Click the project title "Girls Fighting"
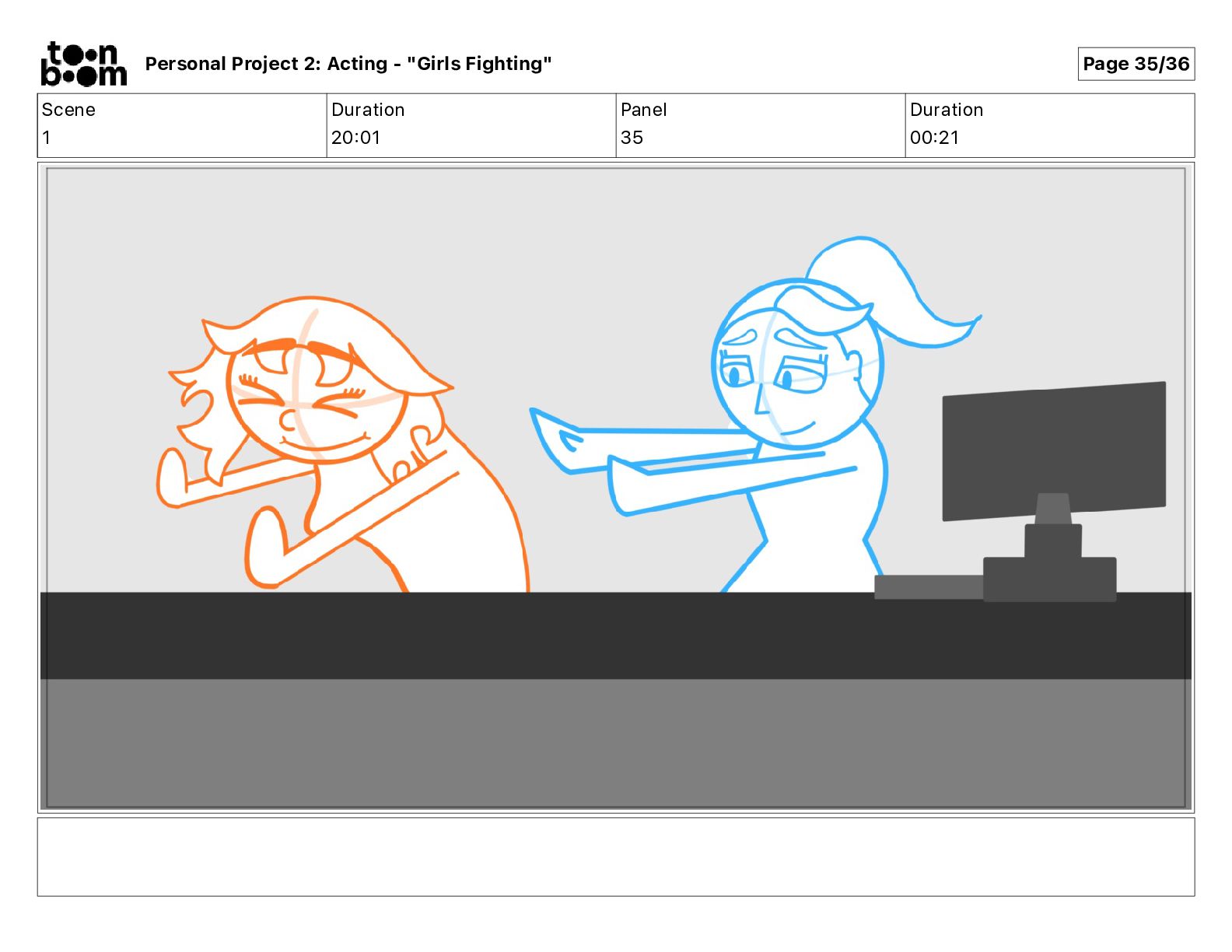 (x=479, y=64)
